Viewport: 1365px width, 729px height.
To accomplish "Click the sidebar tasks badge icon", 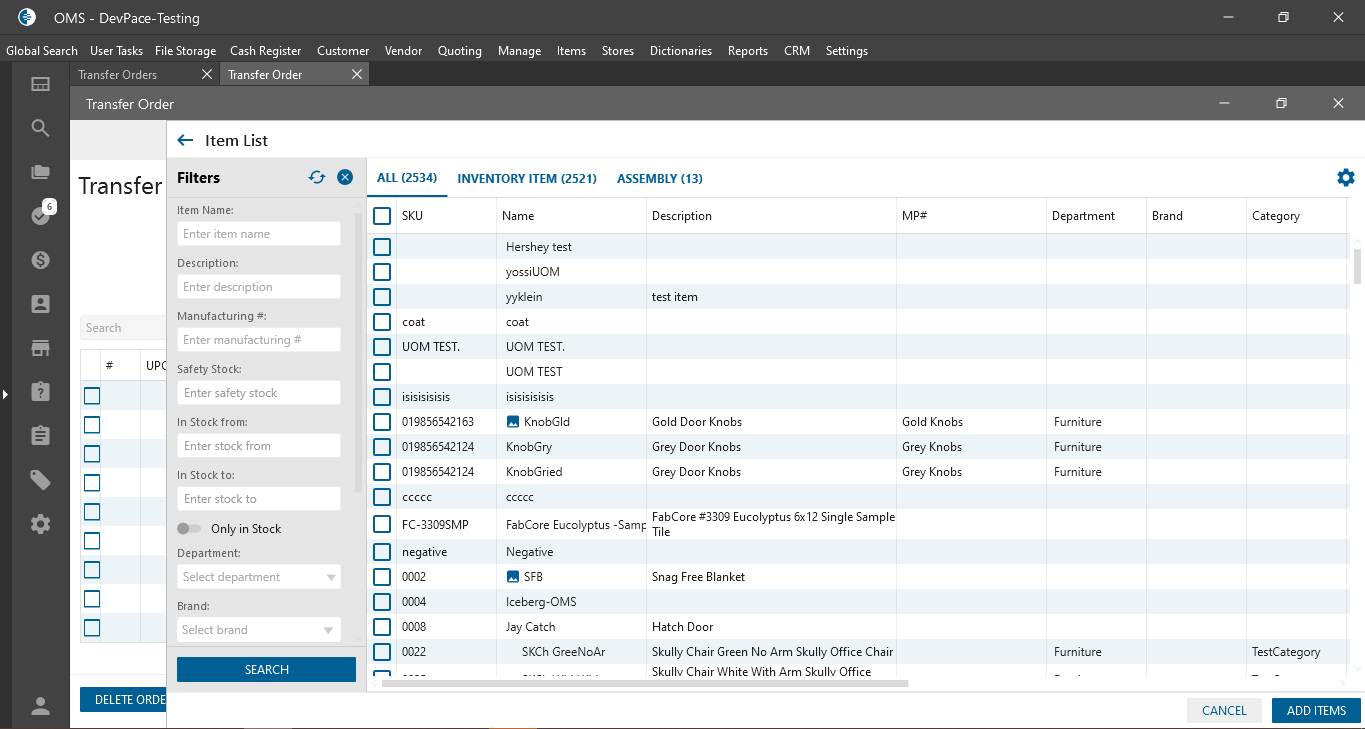I will click(40, 215).
